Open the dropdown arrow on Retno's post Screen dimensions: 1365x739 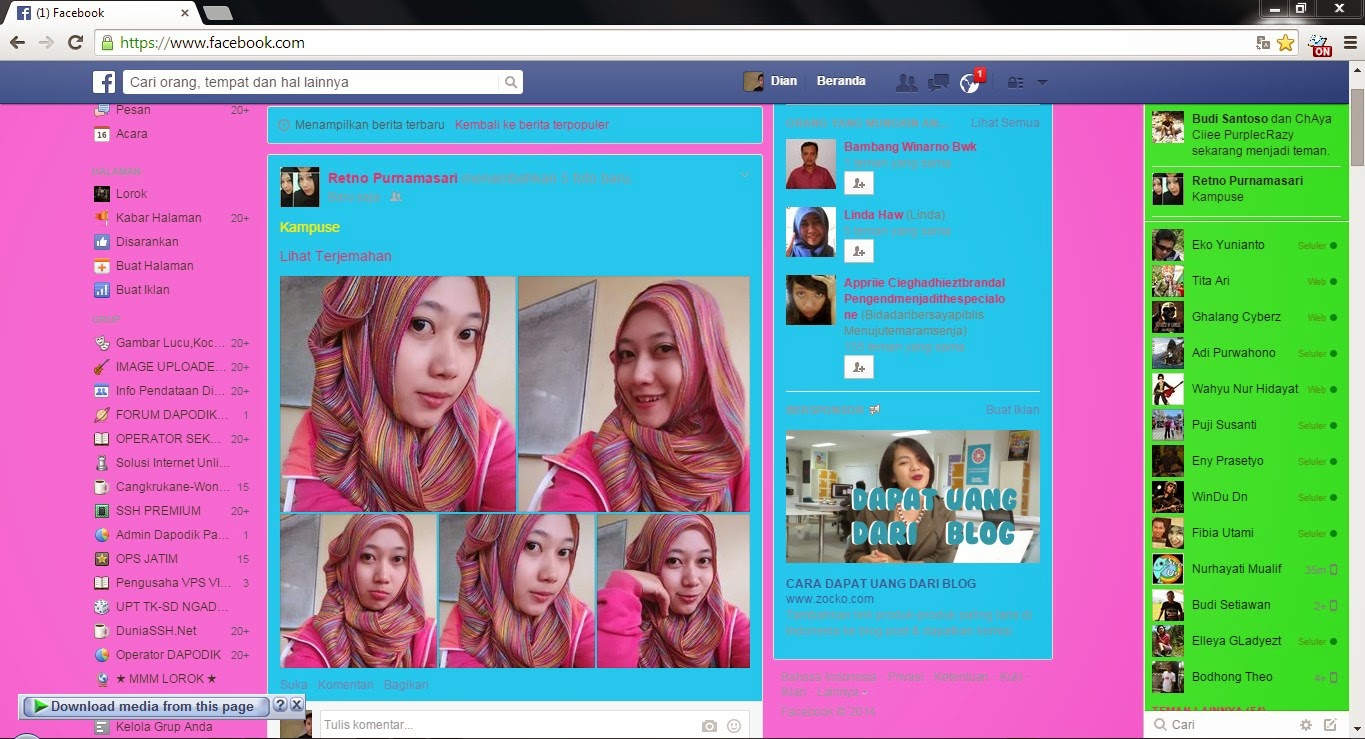tap(744, 173)
